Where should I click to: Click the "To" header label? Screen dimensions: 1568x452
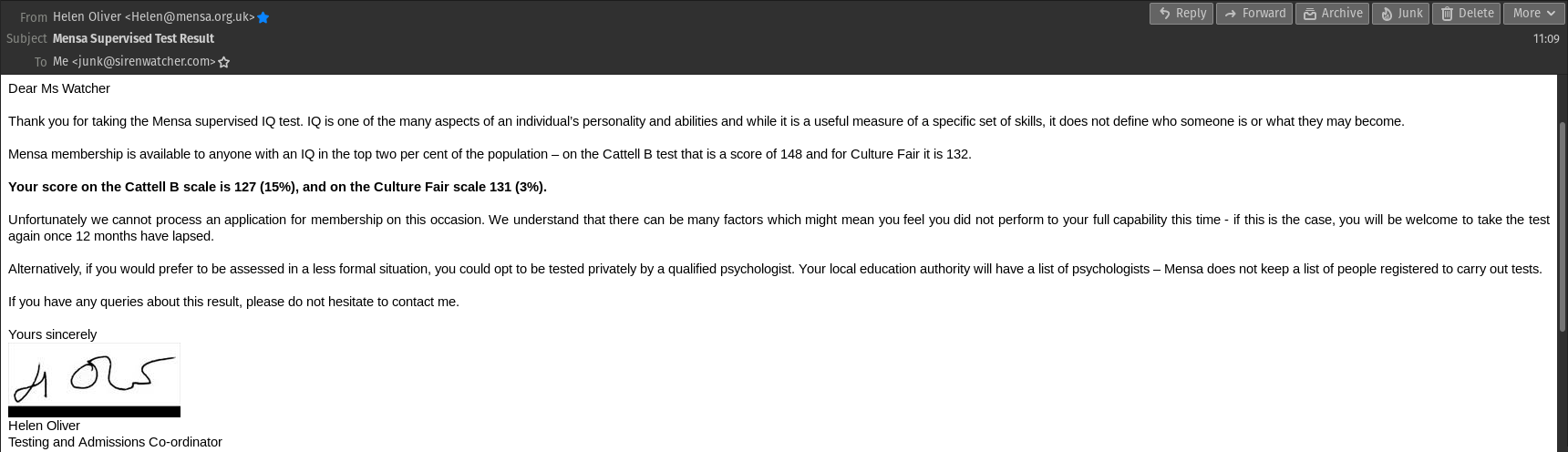coord(40,62)
